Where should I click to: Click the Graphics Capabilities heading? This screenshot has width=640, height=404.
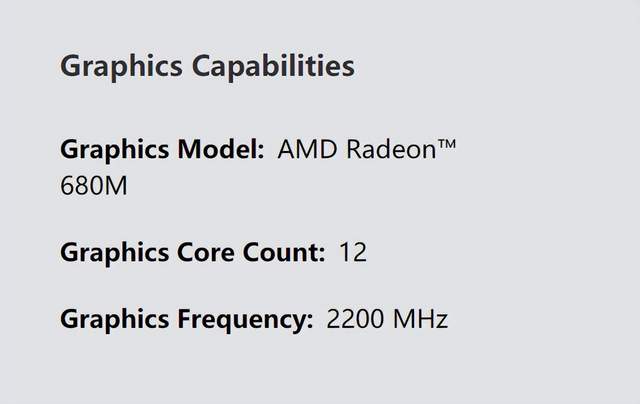[207, 67]
